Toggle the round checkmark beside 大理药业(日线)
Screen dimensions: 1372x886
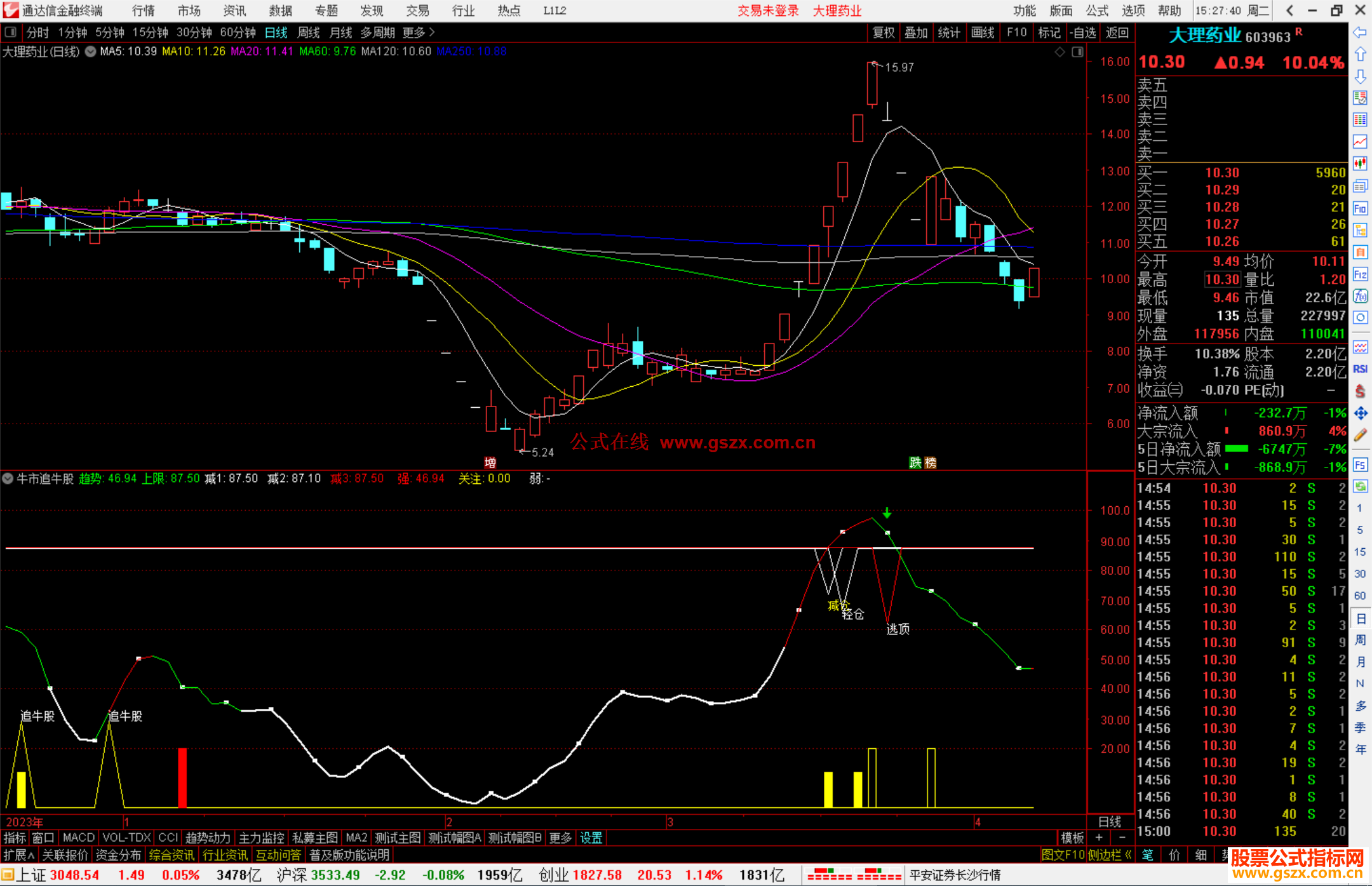(x=91, y=52)
